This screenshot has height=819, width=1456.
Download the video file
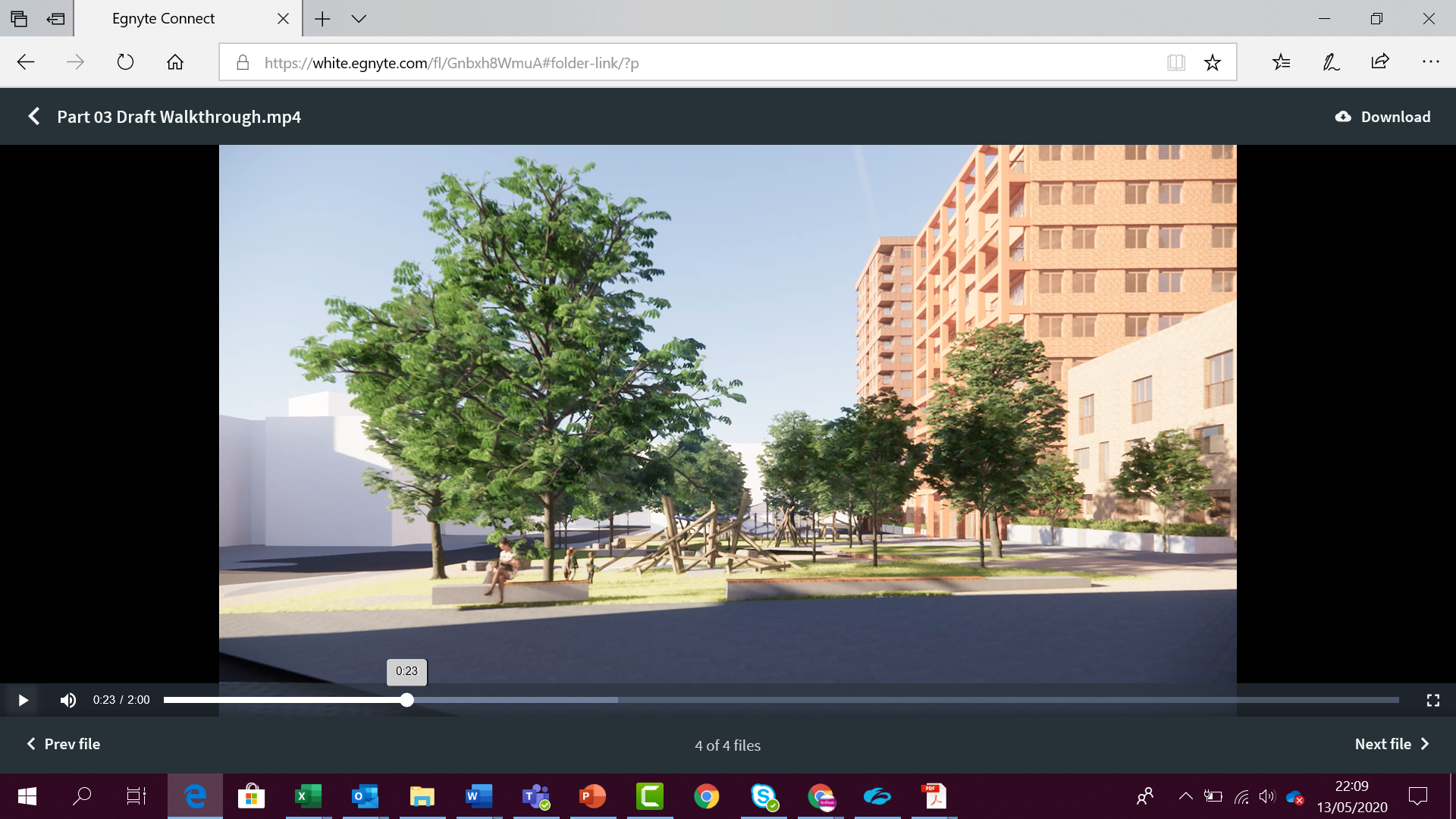1382,117
